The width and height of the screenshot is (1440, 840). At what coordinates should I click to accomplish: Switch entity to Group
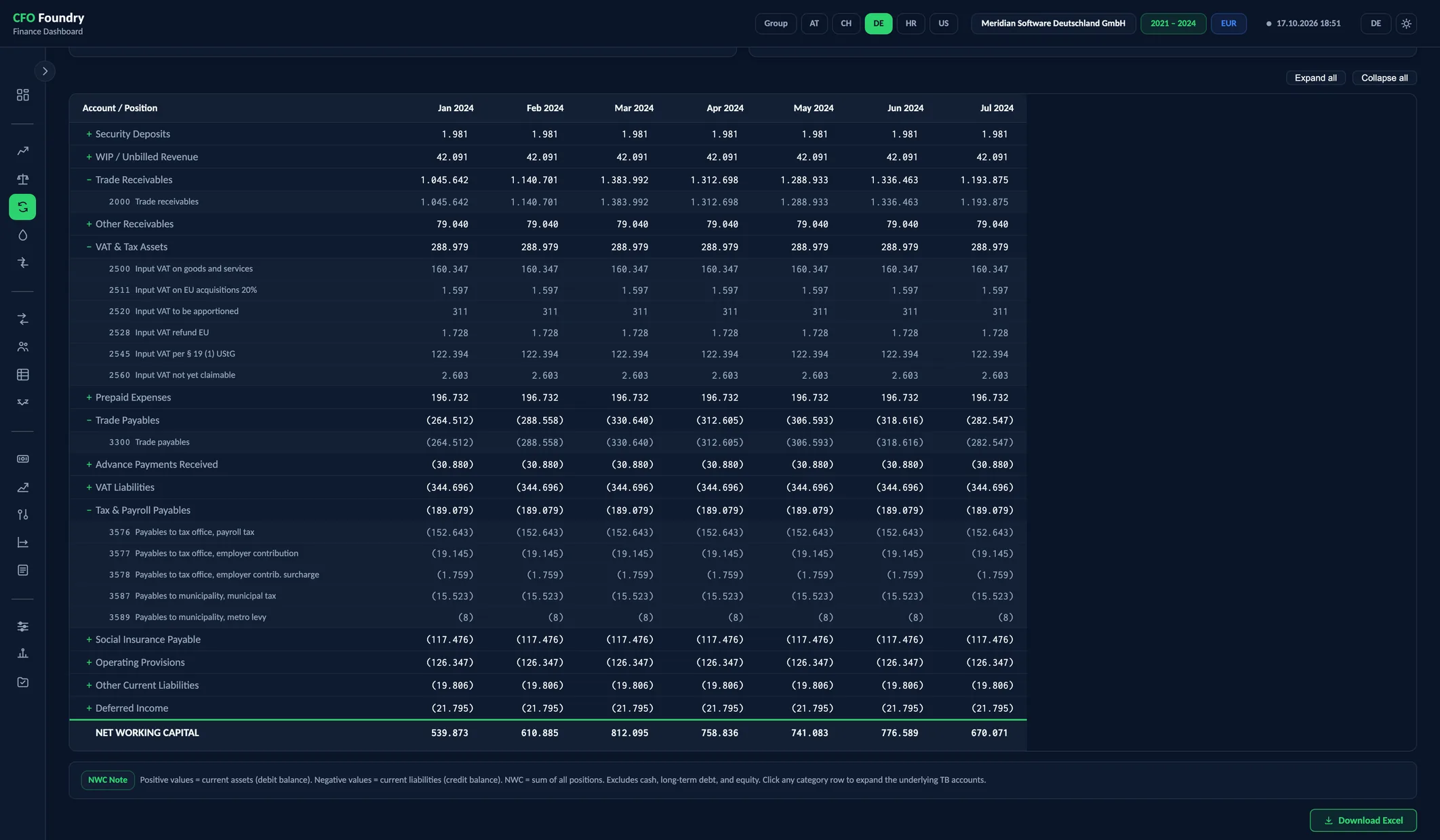click(x=776, y=23)
